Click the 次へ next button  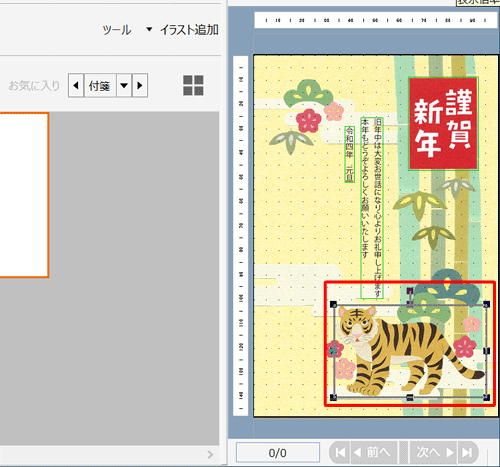pyautogui.click(x=434, y=452)
